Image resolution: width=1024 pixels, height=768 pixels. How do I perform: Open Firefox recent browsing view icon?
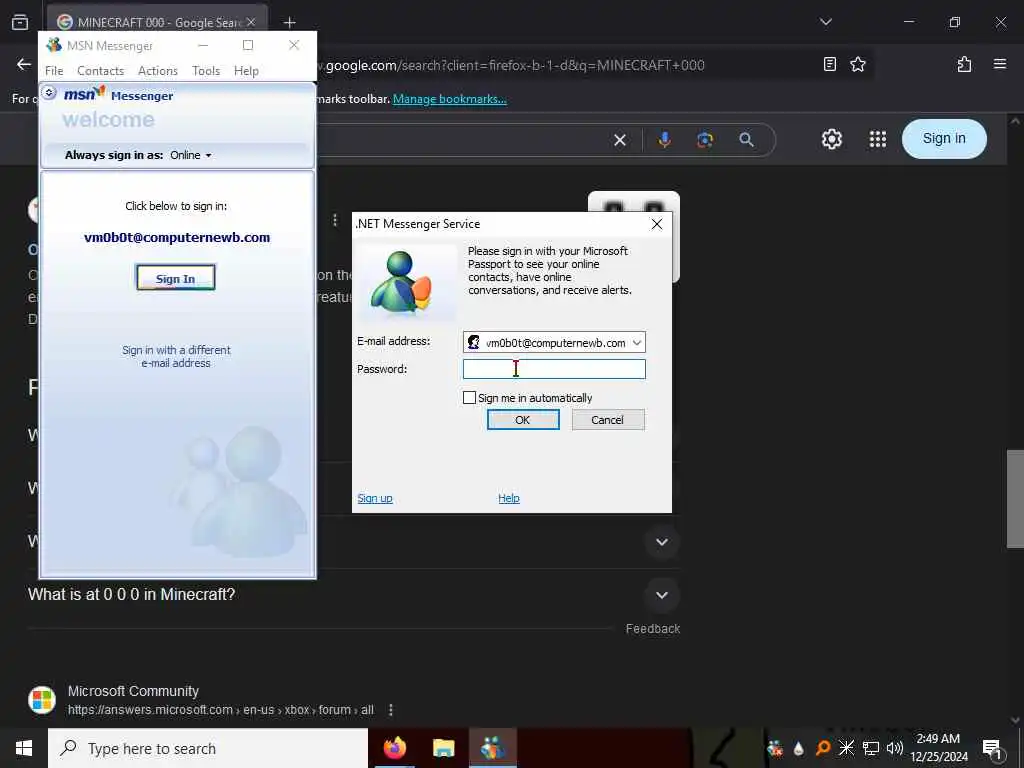click(x=20, y=22)
